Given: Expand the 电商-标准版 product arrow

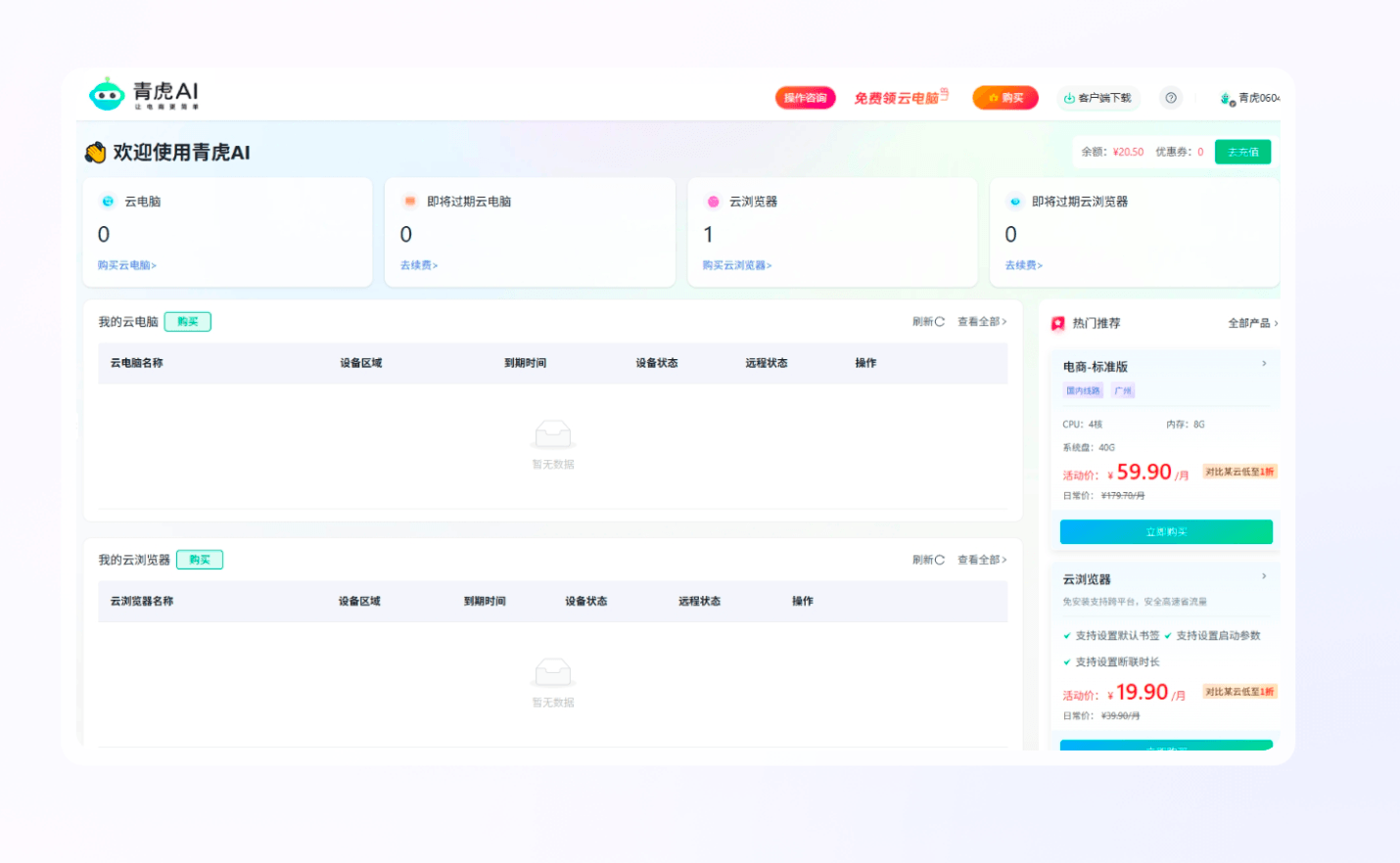Looking at the screenshot, I should [1264, 364].
